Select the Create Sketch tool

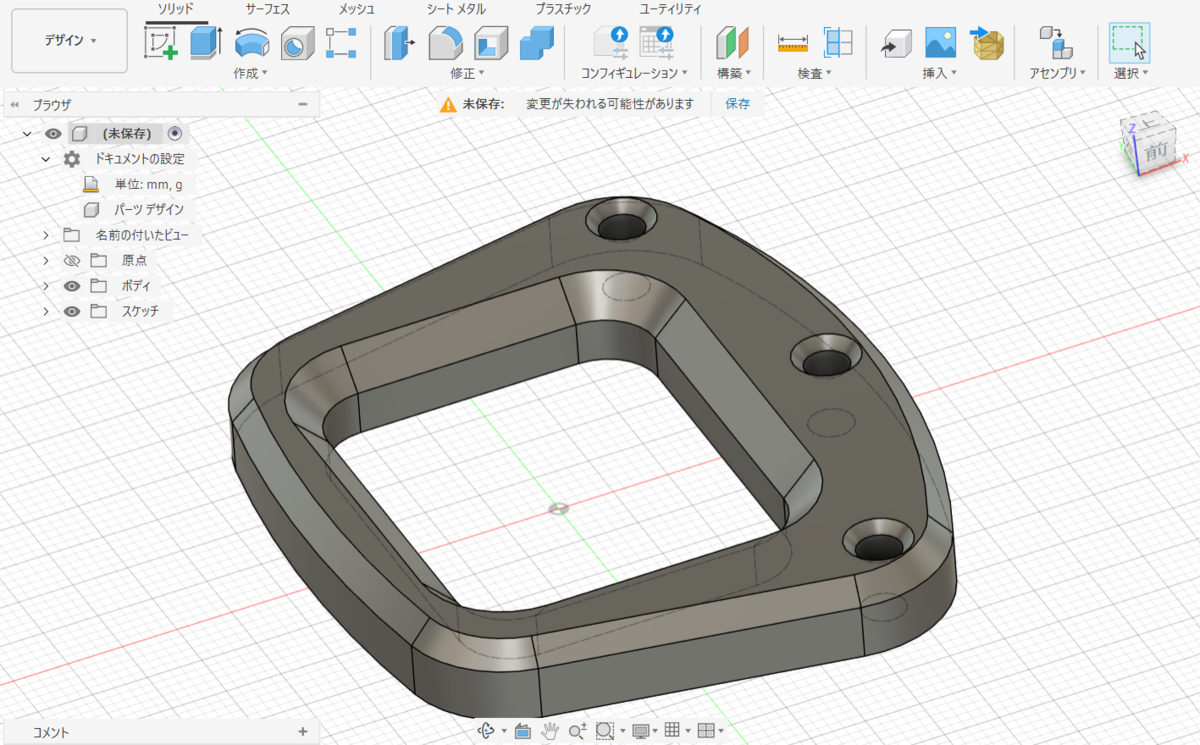point(162,44)
